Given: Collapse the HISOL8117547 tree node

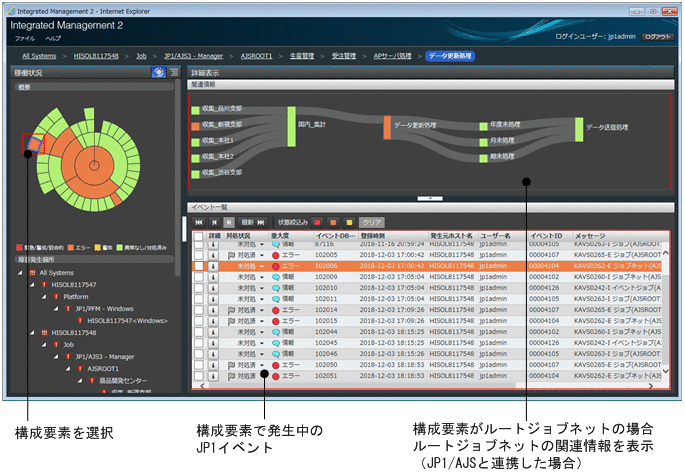Looking at the screenshot, I should point(32,285).
